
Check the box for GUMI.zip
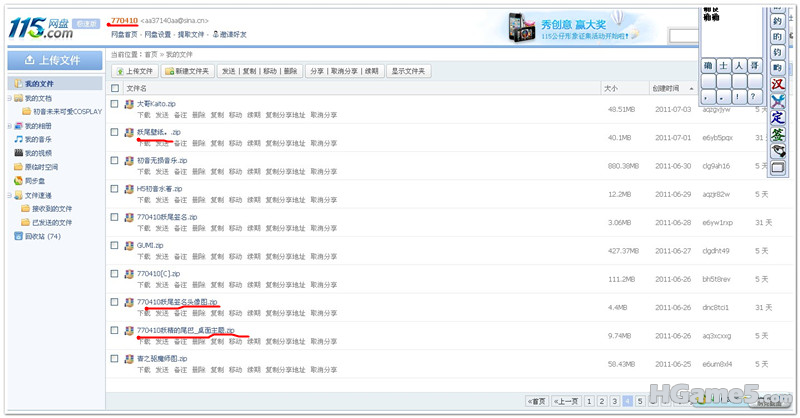[x=115, y=245]
